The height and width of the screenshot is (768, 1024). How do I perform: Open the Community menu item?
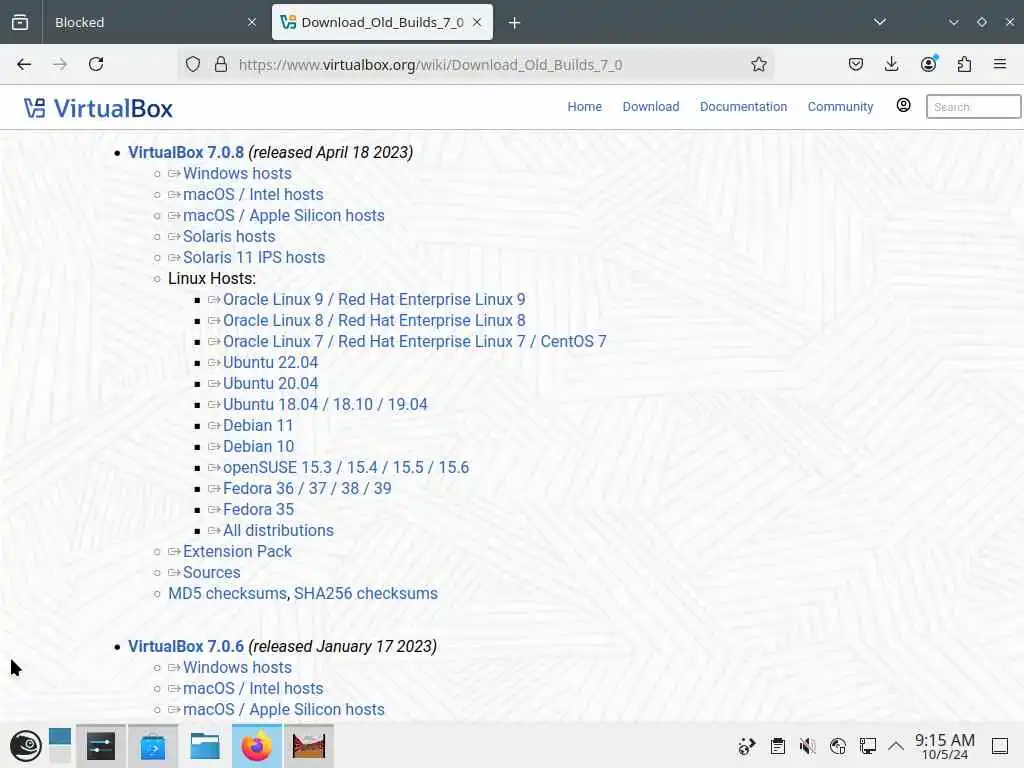pos(840,106)
